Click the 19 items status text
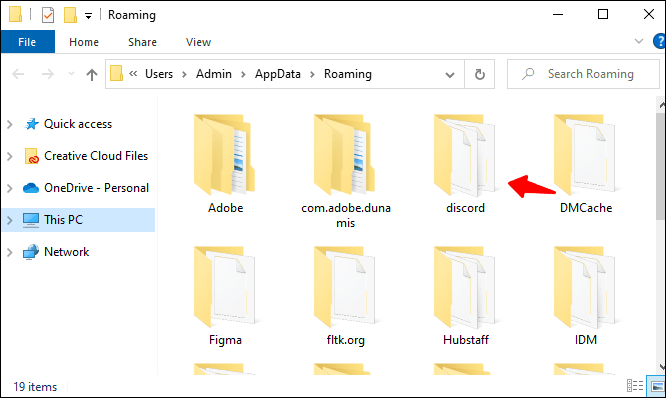Screen dimensions: 666x398 pos(35,387)
